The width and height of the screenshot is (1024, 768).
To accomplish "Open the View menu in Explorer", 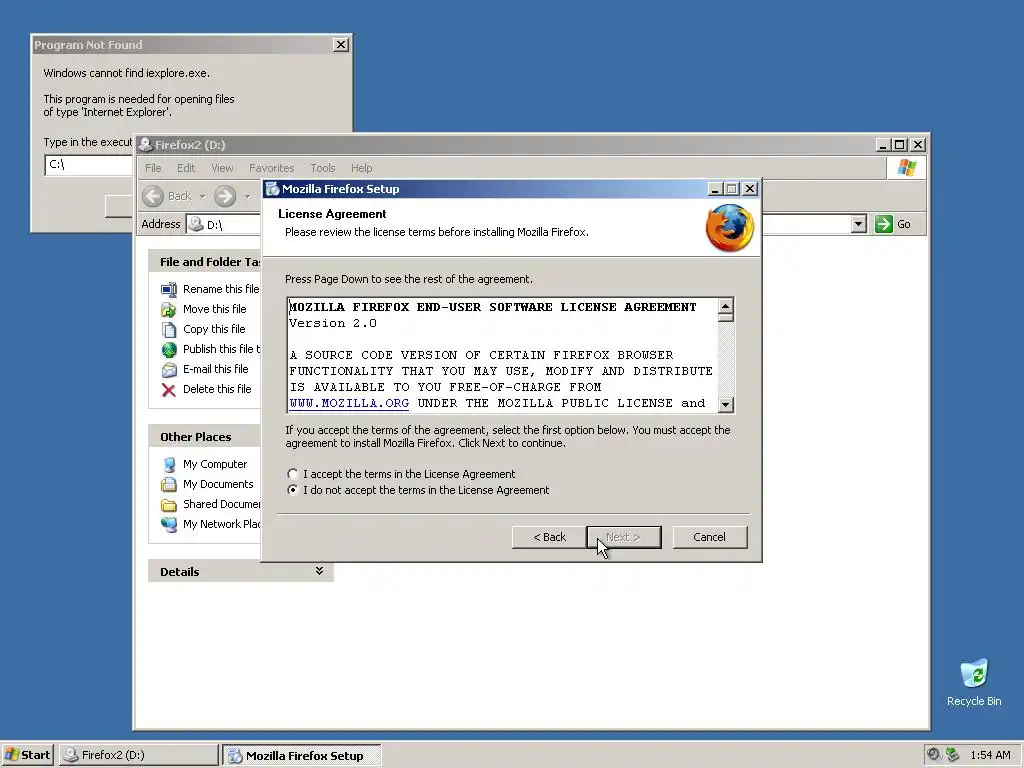I will (x=222, y=168).
